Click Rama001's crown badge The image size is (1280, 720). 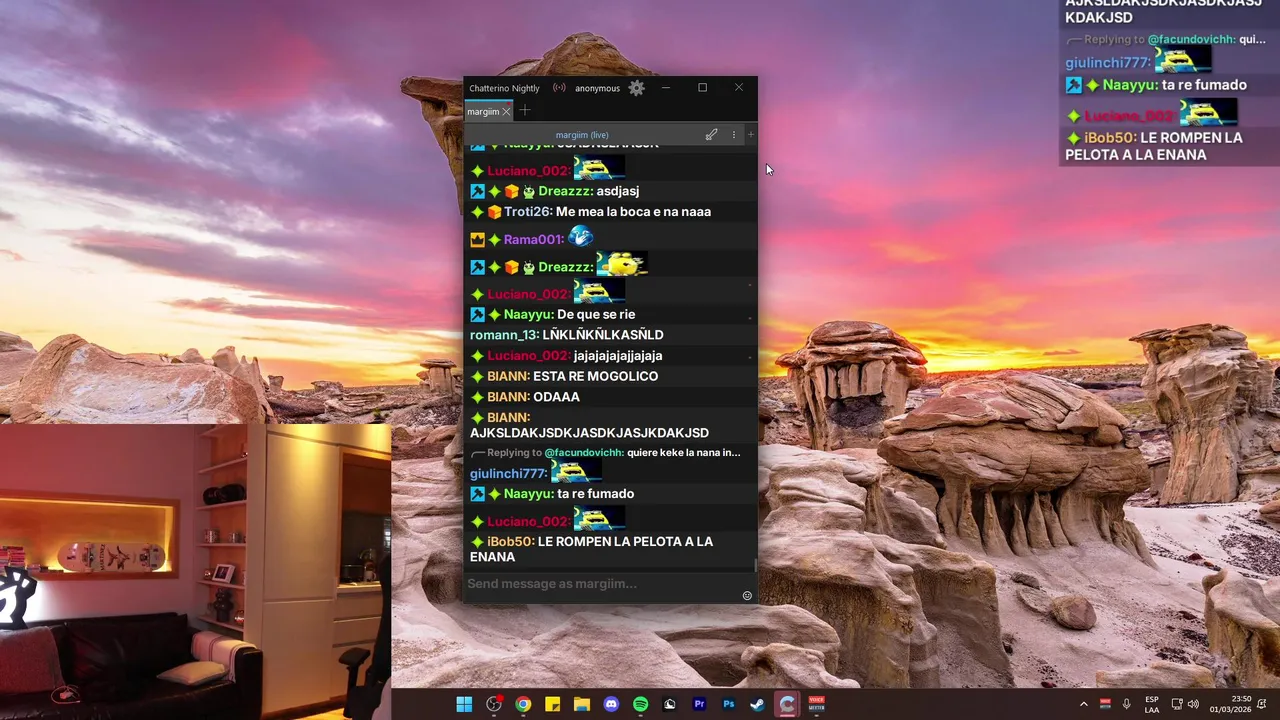(x=478, y=240)
